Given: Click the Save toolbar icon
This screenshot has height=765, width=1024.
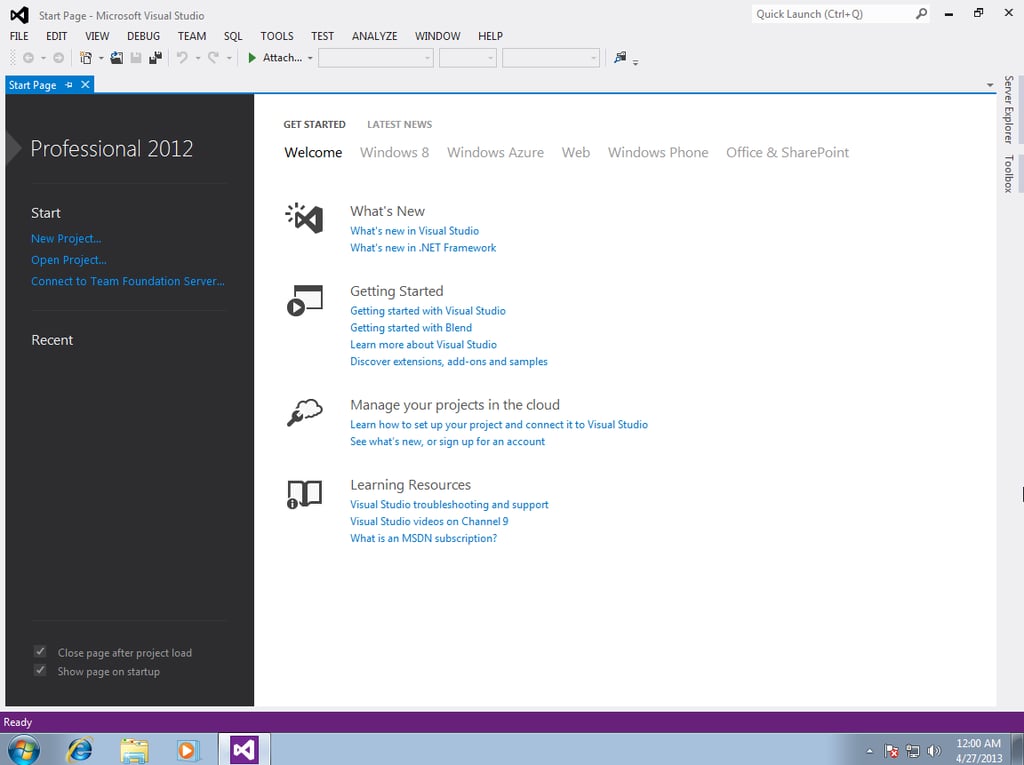Looking at the screenshot, I should 136,58.
